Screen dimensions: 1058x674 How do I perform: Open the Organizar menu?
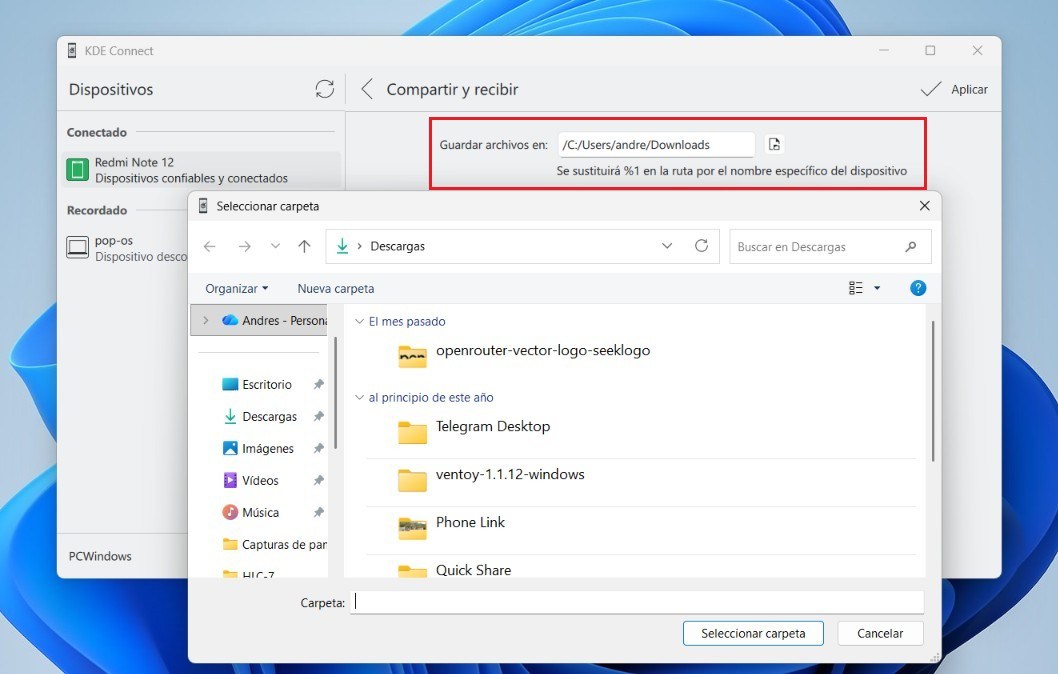pyautogui.click(x=237, y=289)
